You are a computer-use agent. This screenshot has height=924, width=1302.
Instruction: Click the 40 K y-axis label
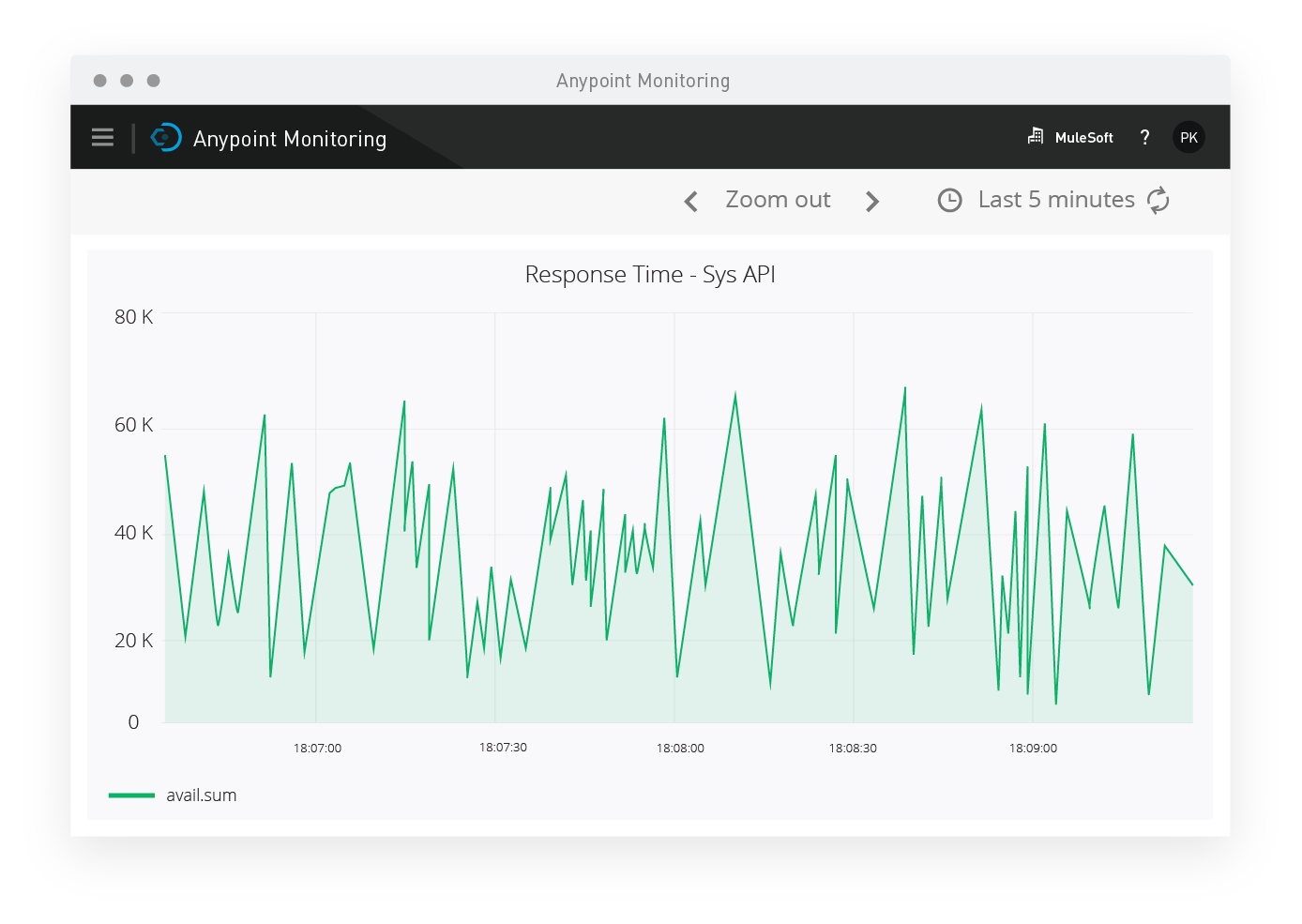(x=133, y=533)
